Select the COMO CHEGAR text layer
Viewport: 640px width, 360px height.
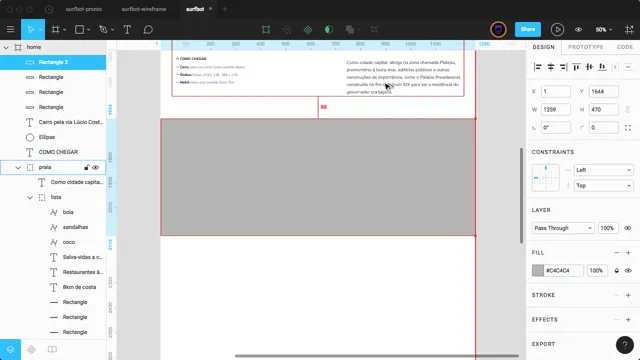[x=53, y=152]
